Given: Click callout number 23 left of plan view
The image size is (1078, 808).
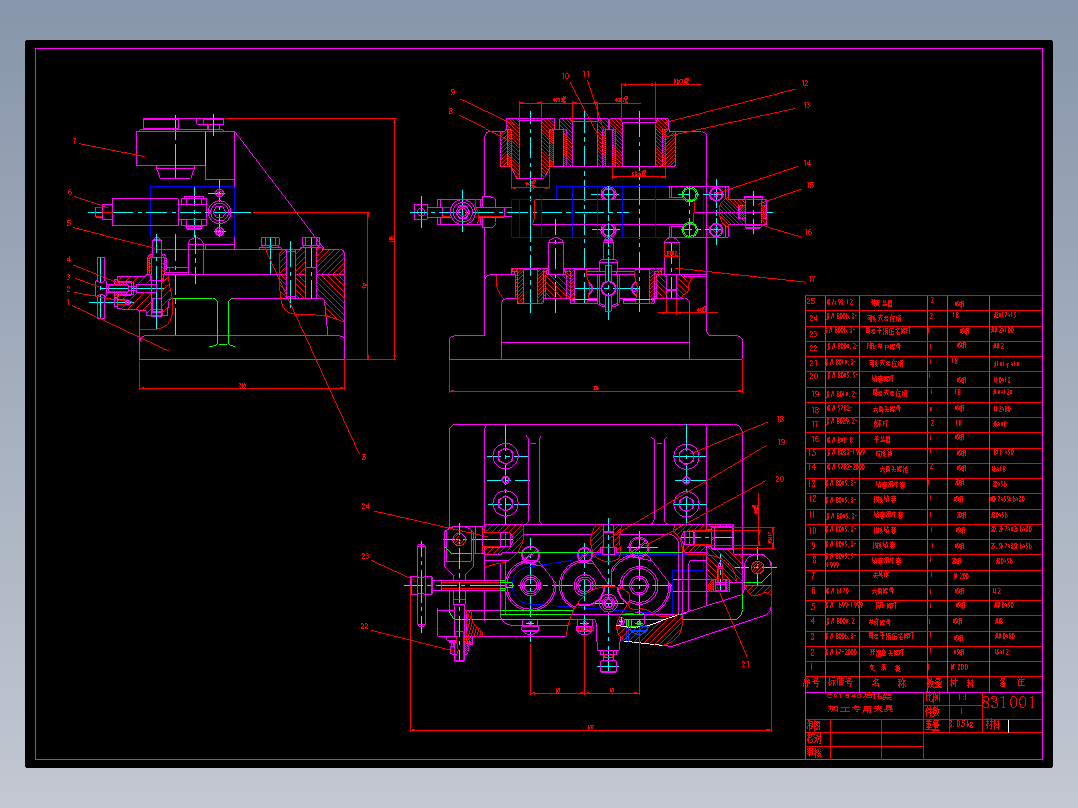Looking at the screenshot, I should click(x=365, y=556).
